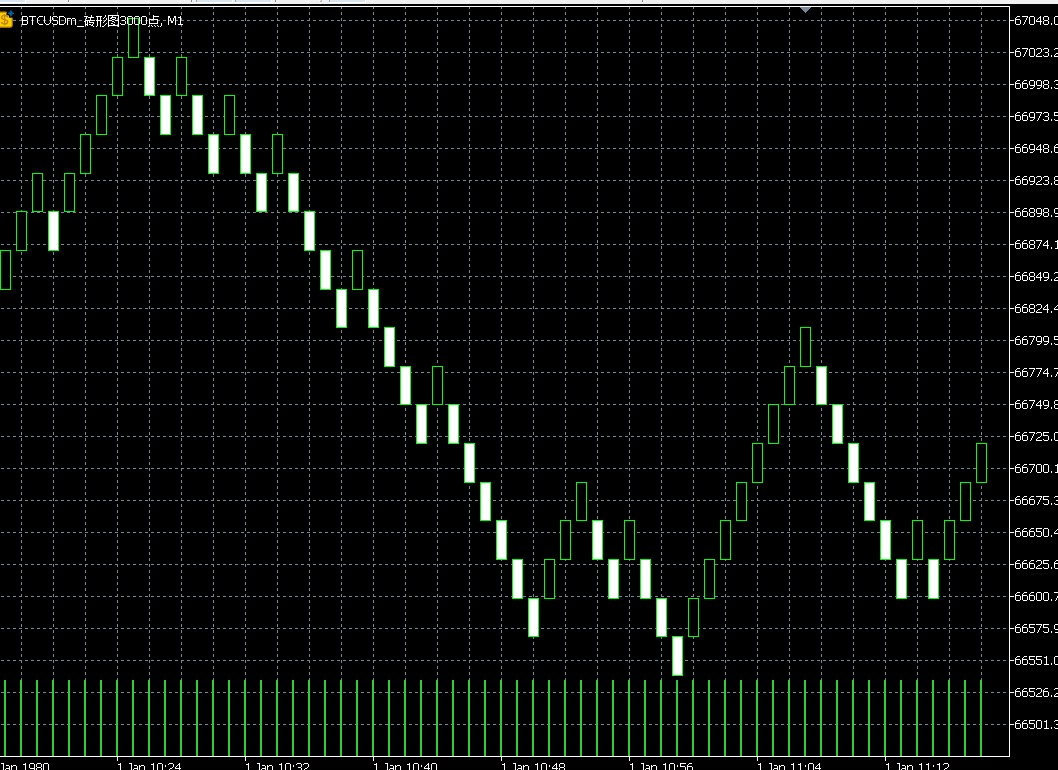Click the top brick of the second peak
Viewport: 1058px width, 770px height.
tap(805, 347)
